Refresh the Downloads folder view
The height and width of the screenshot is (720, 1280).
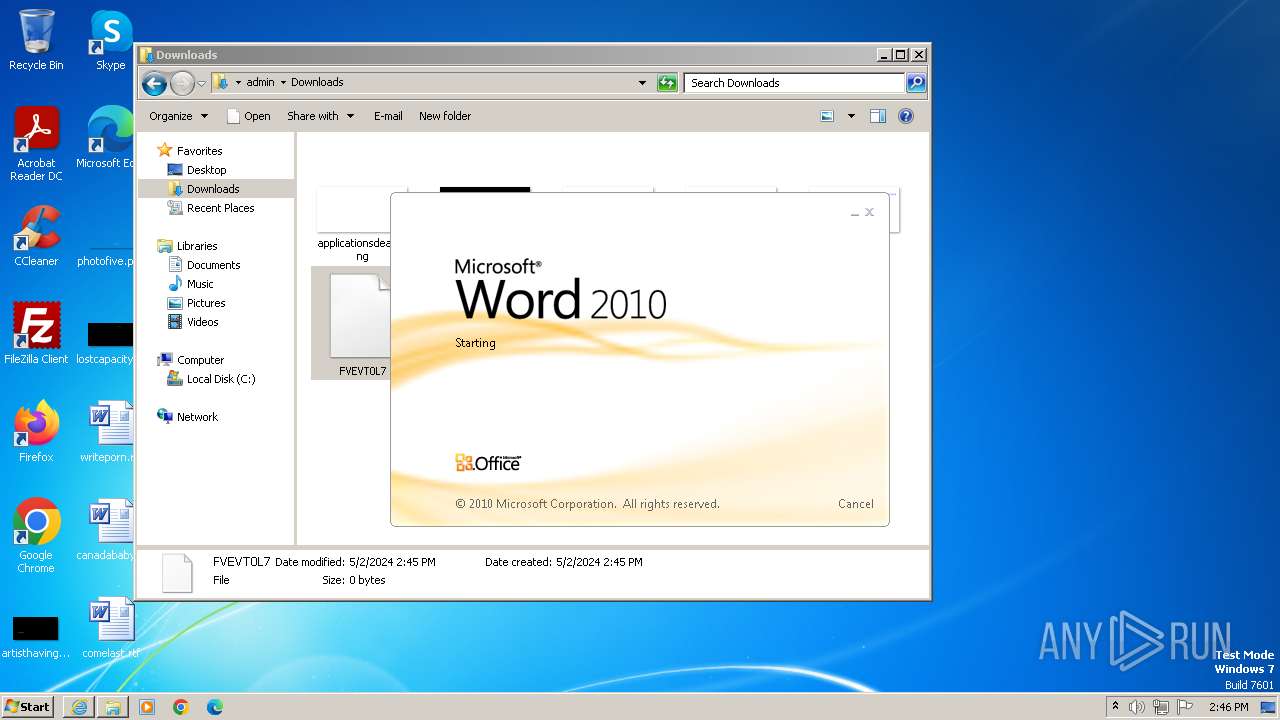[x=667, y=83]
